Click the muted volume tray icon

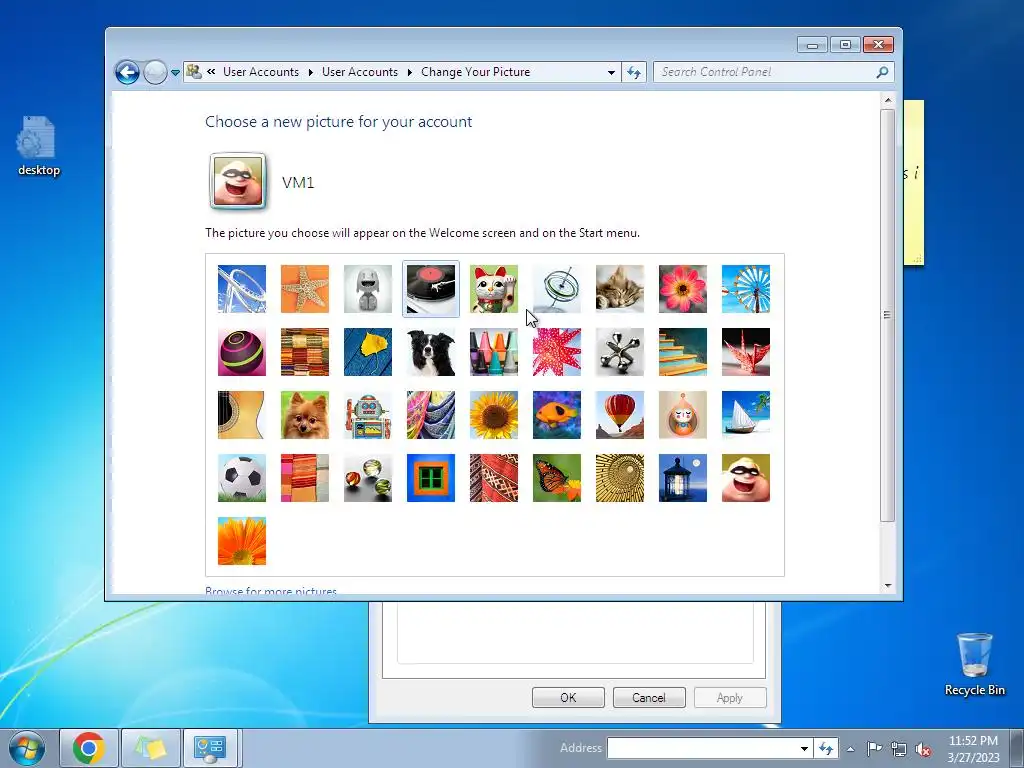point(923,749)
